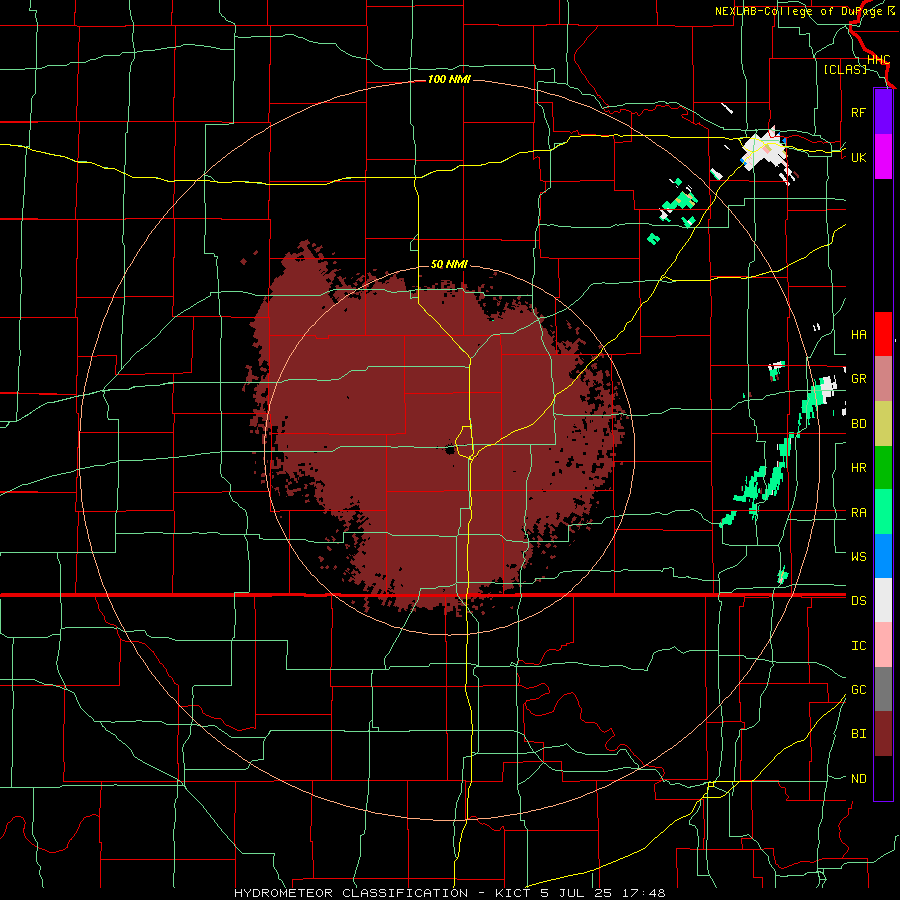Click the UK legend label
Screen dimensions: 900x900
click(858, 157)
